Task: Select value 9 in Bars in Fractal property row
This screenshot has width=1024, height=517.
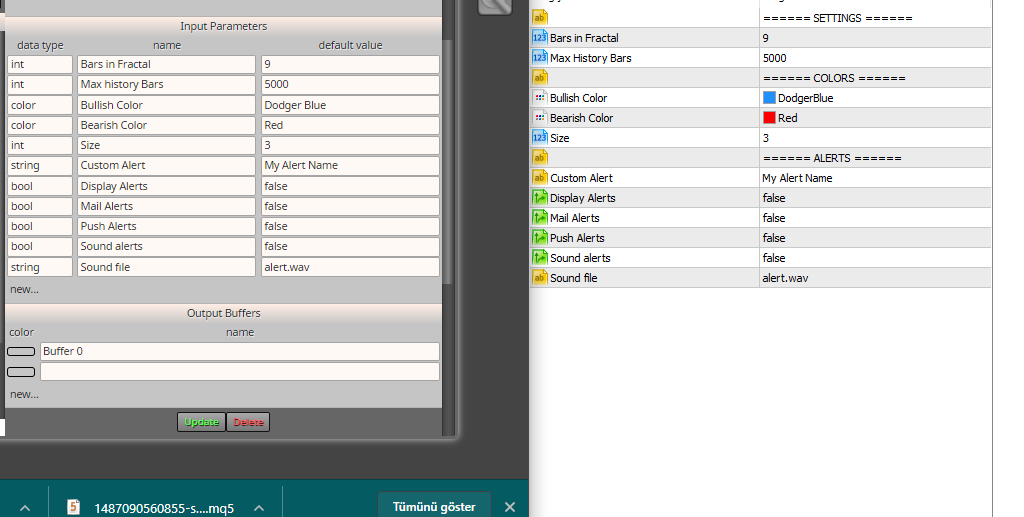Action: (875, 38)
